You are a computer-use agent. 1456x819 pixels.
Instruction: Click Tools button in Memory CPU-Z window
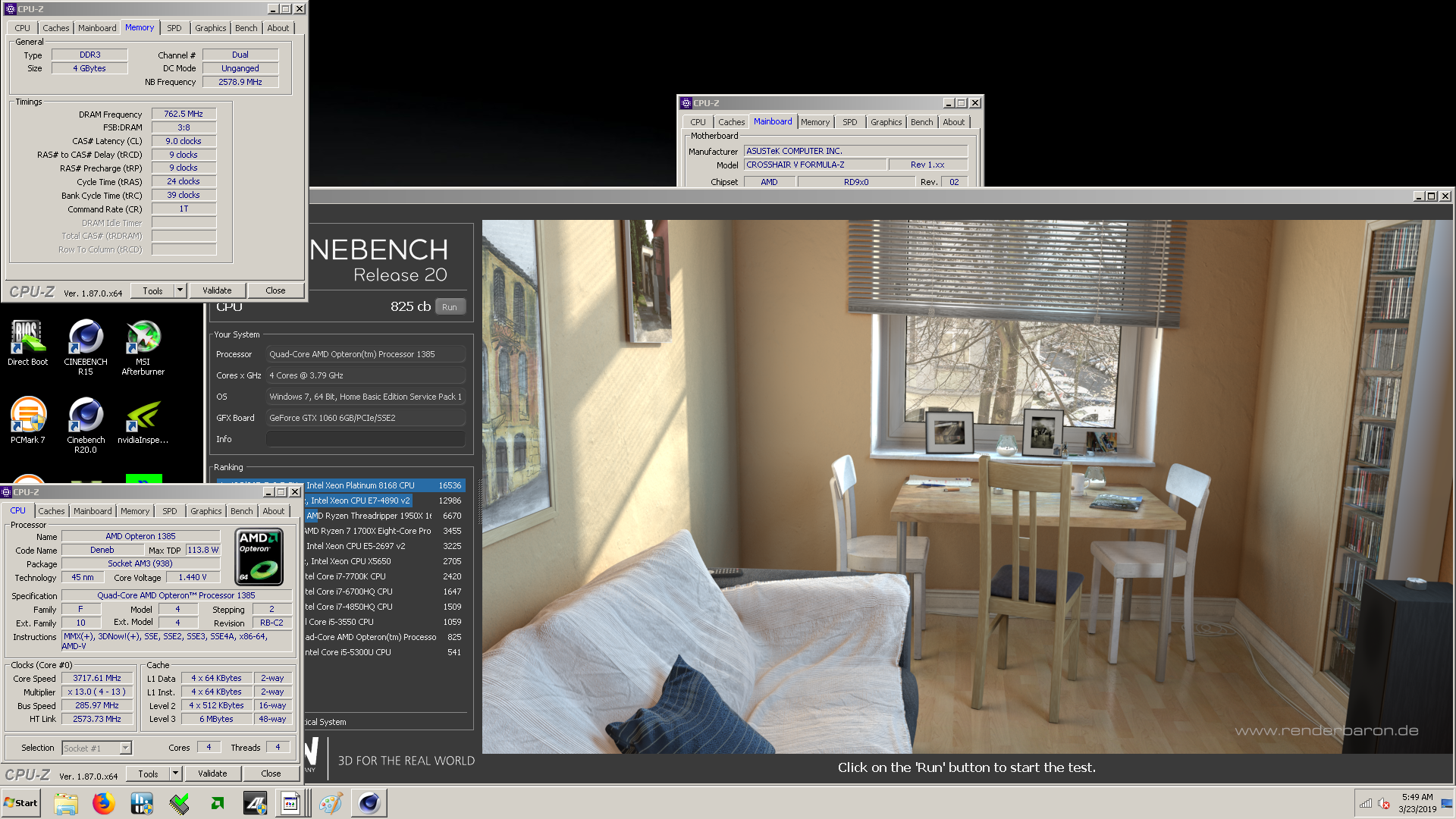click(153, 290)
